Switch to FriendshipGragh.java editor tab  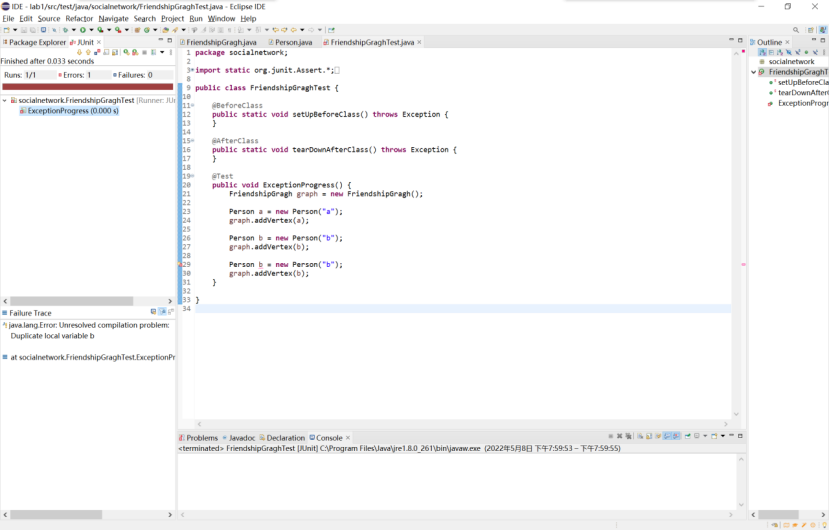(x=218, y=42)
